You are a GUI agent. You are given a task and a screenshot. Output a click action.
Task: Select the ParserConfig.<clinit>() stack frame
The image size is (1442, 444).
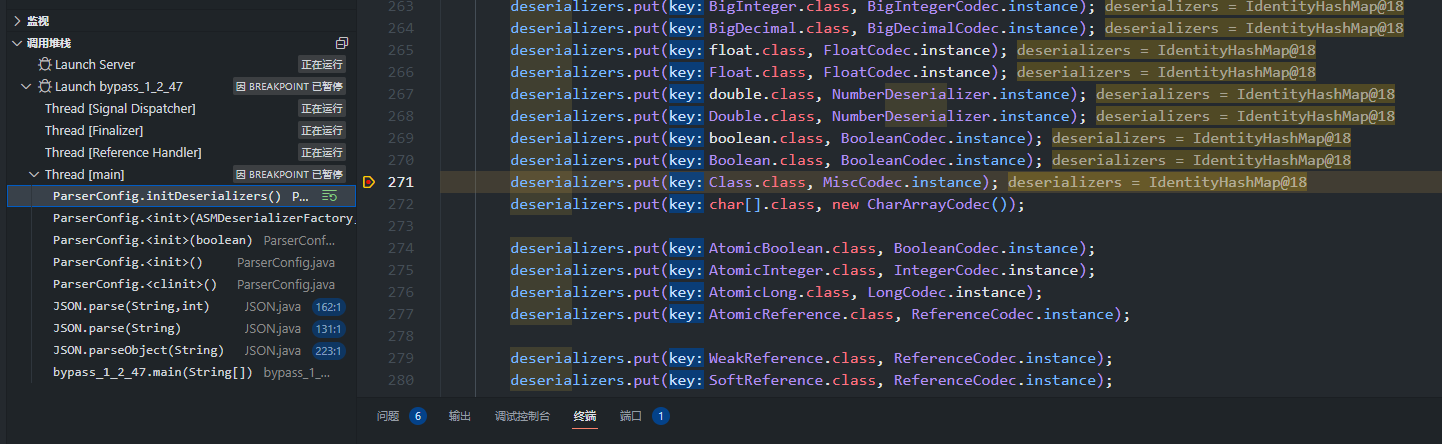134,285
